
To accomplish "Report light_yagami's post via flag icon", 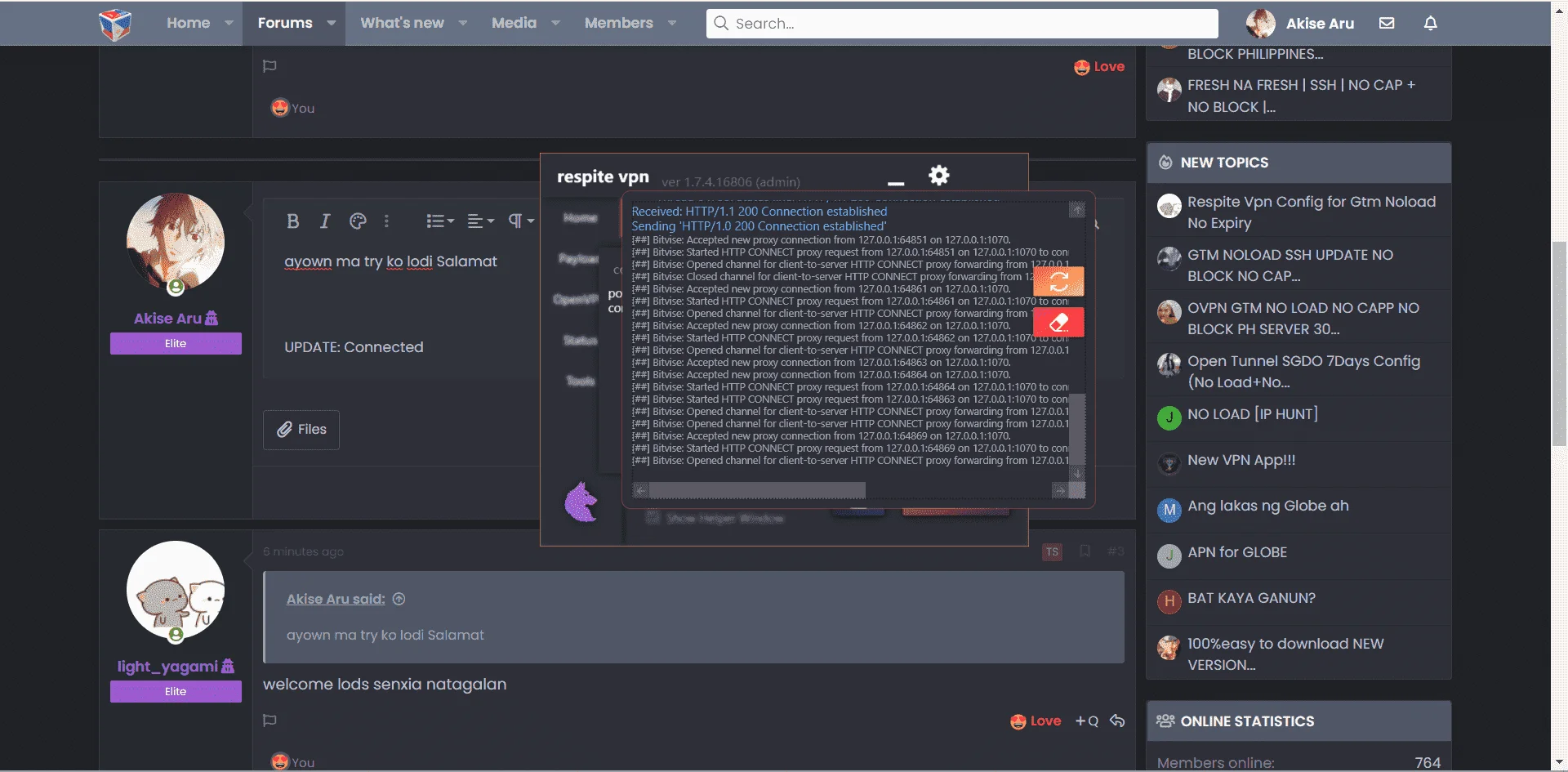I will 269,721.
